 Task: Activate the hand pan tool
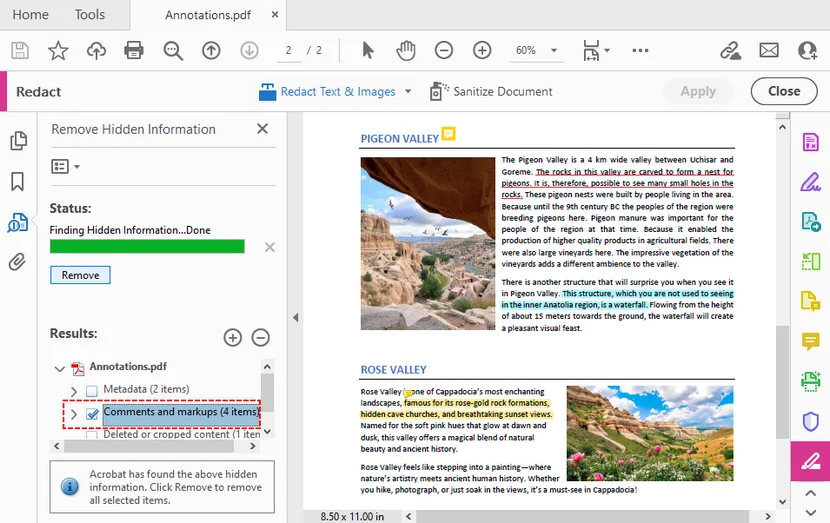(x=406, y=51)
